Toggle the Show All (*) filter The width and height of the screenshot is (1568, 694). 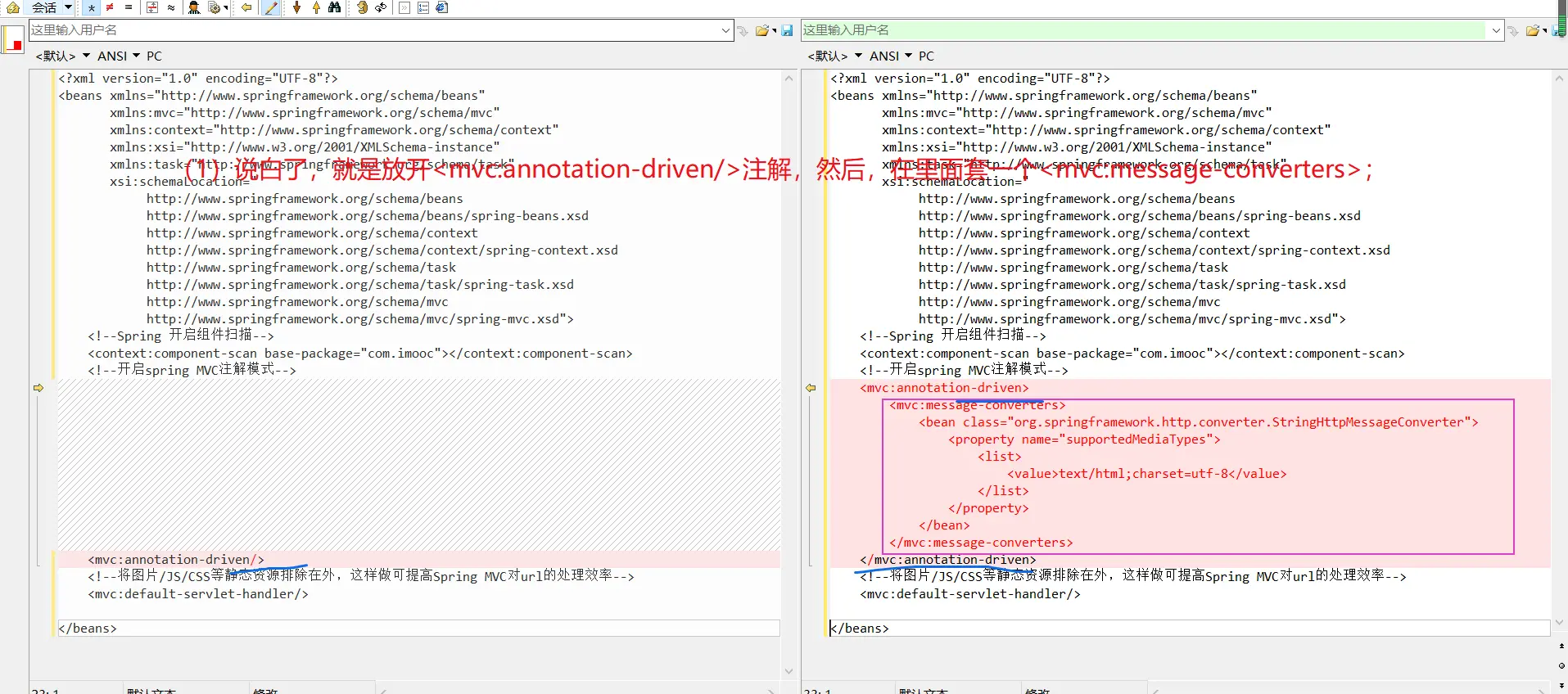point(92,7)
